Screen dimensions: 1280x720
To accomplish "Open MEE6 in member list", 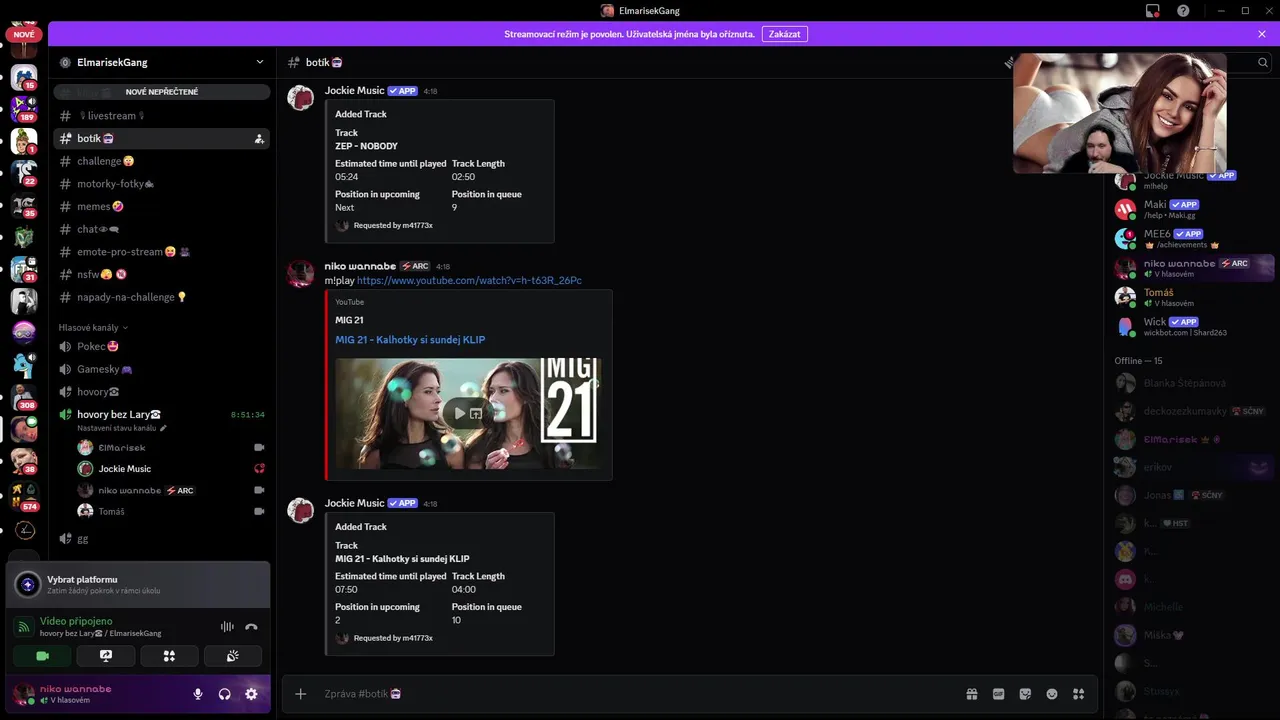I will click(x=1194, y=238).
